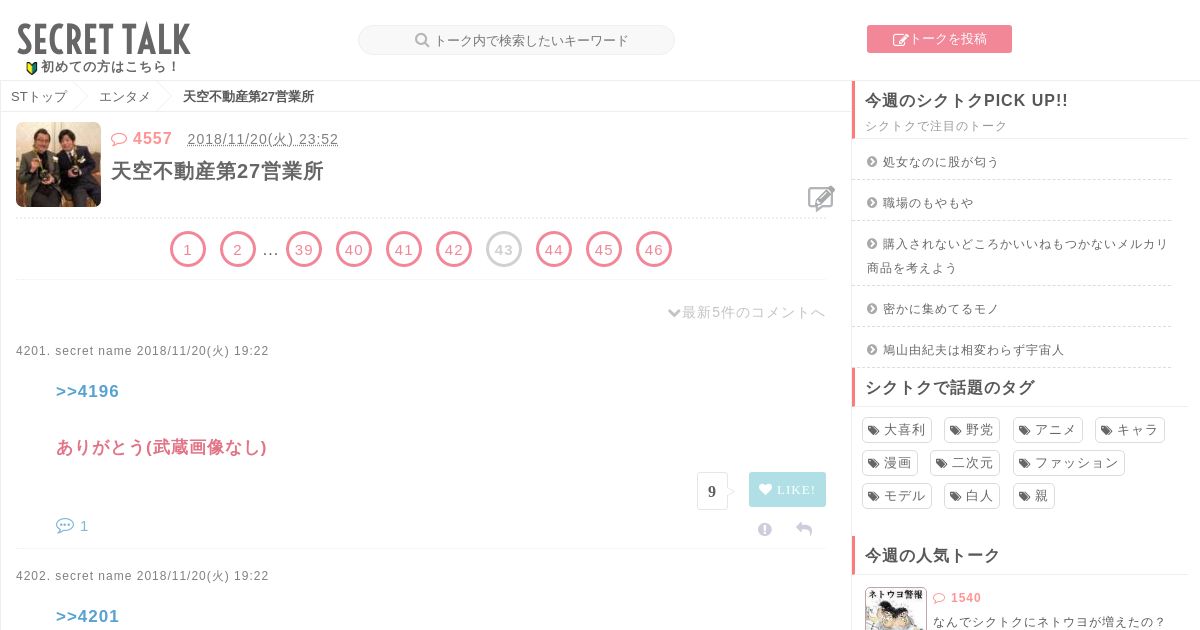Go to page 42
Viewport: 1200px width, 630px height.
[x=454, y=249]
